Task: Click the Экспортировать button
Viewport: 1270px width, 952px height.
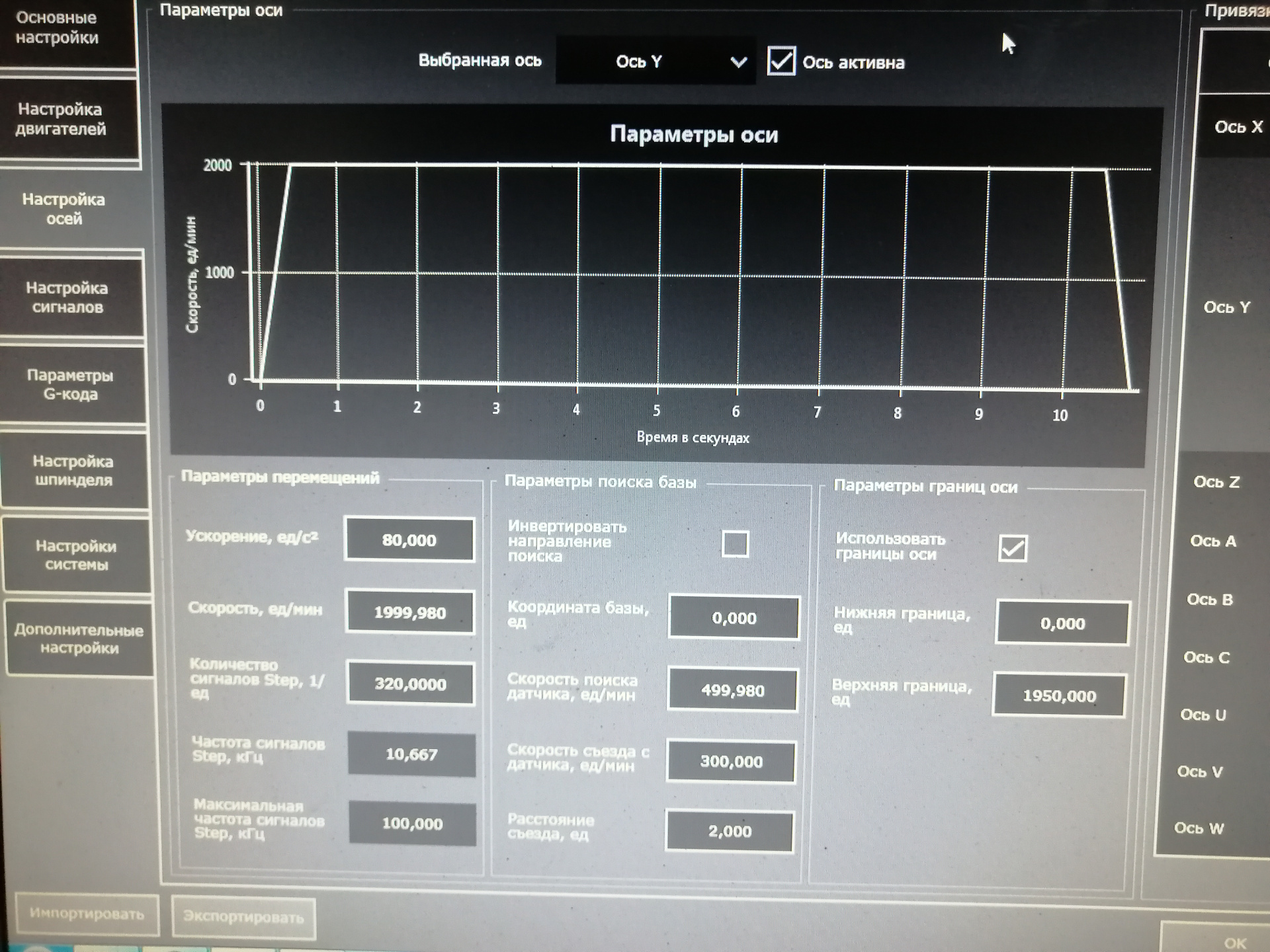Action: [x=243, y=916]
